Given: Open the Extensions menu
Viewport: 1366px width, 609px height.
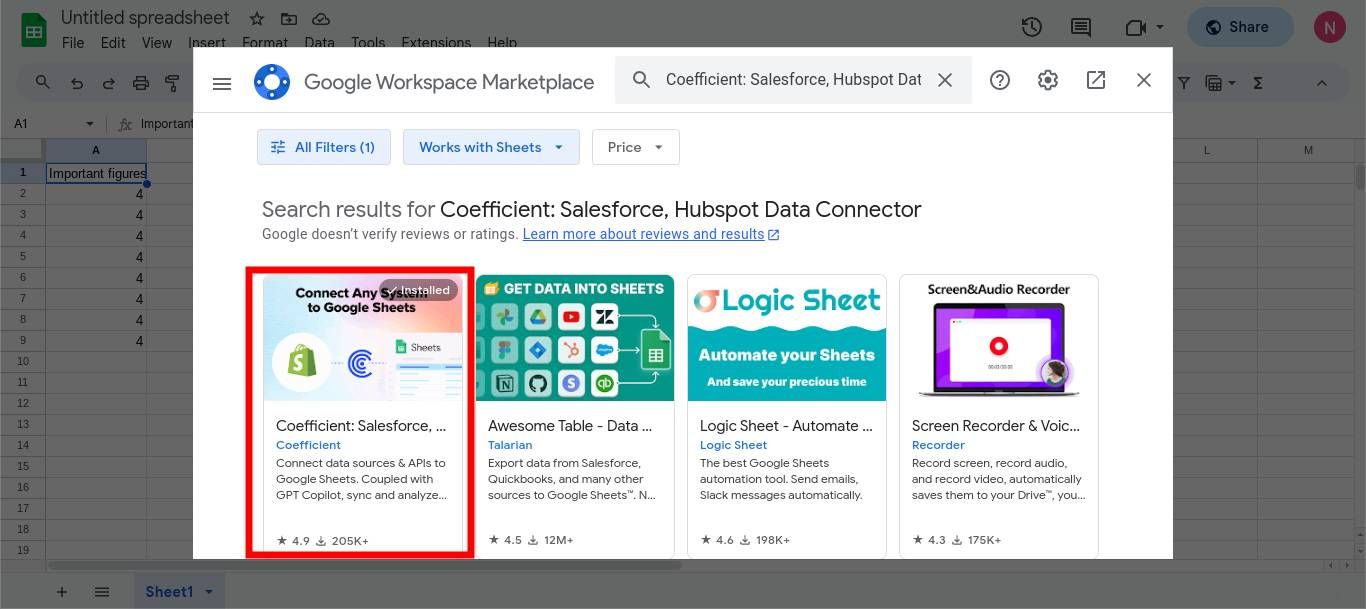Looking at the screenshot, I should [x=435, y=43].
